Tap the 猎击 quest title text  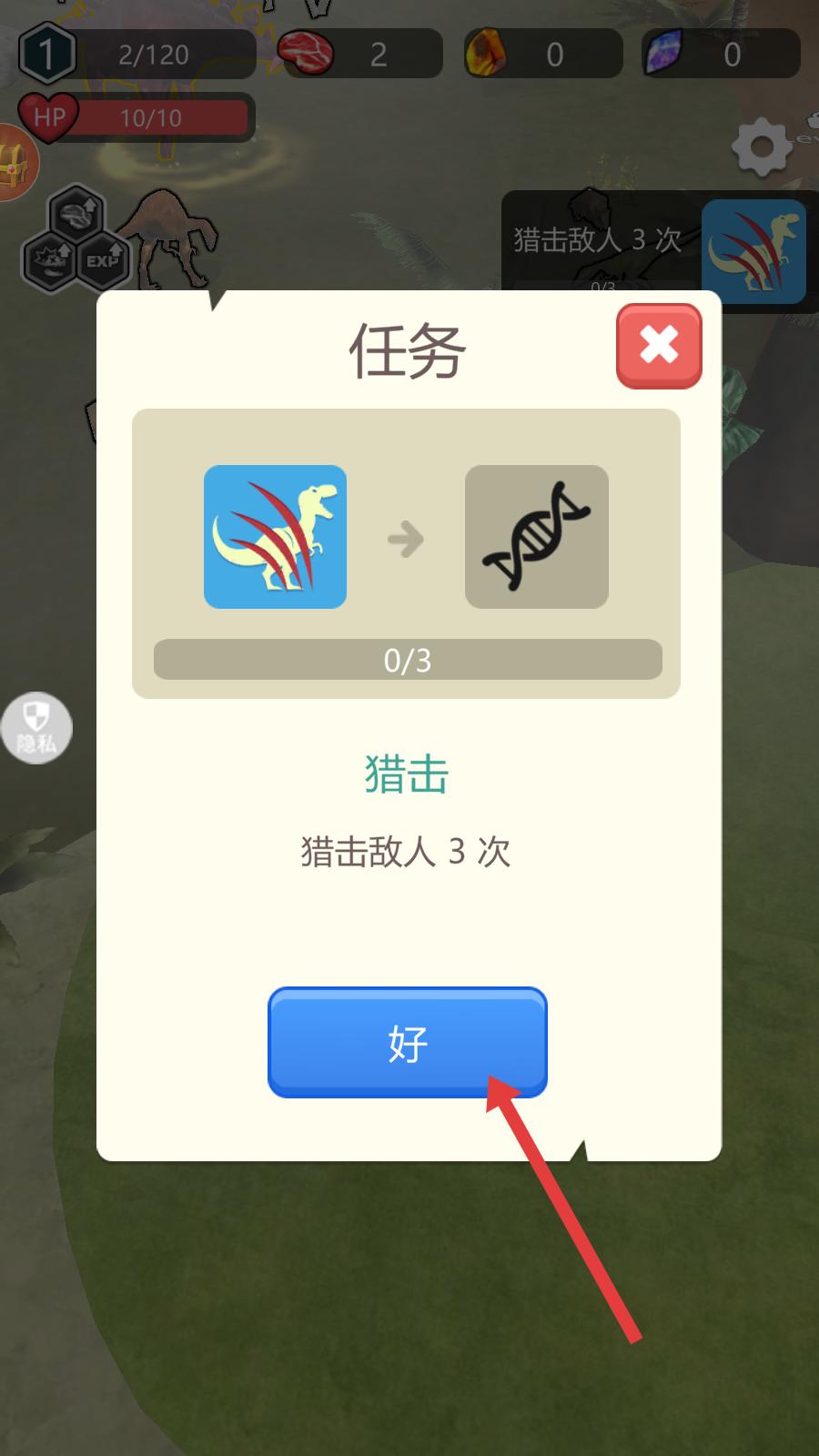tap(407, 774)
